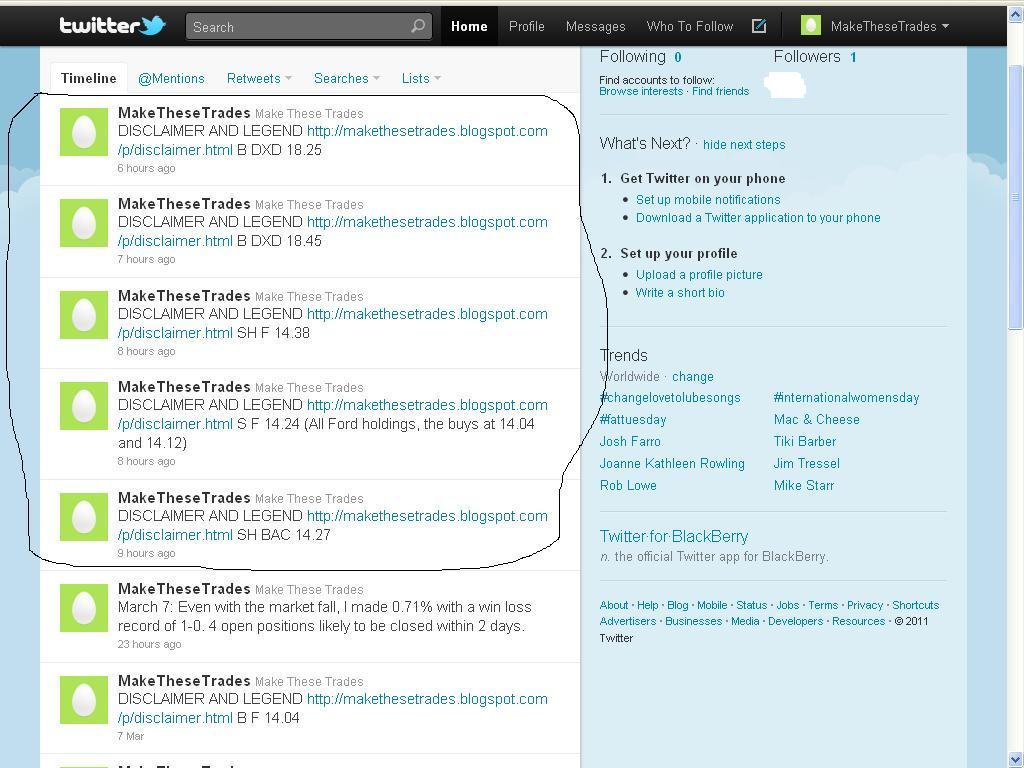
Task: Open Messages in top navigation
Action: (596, 26)
